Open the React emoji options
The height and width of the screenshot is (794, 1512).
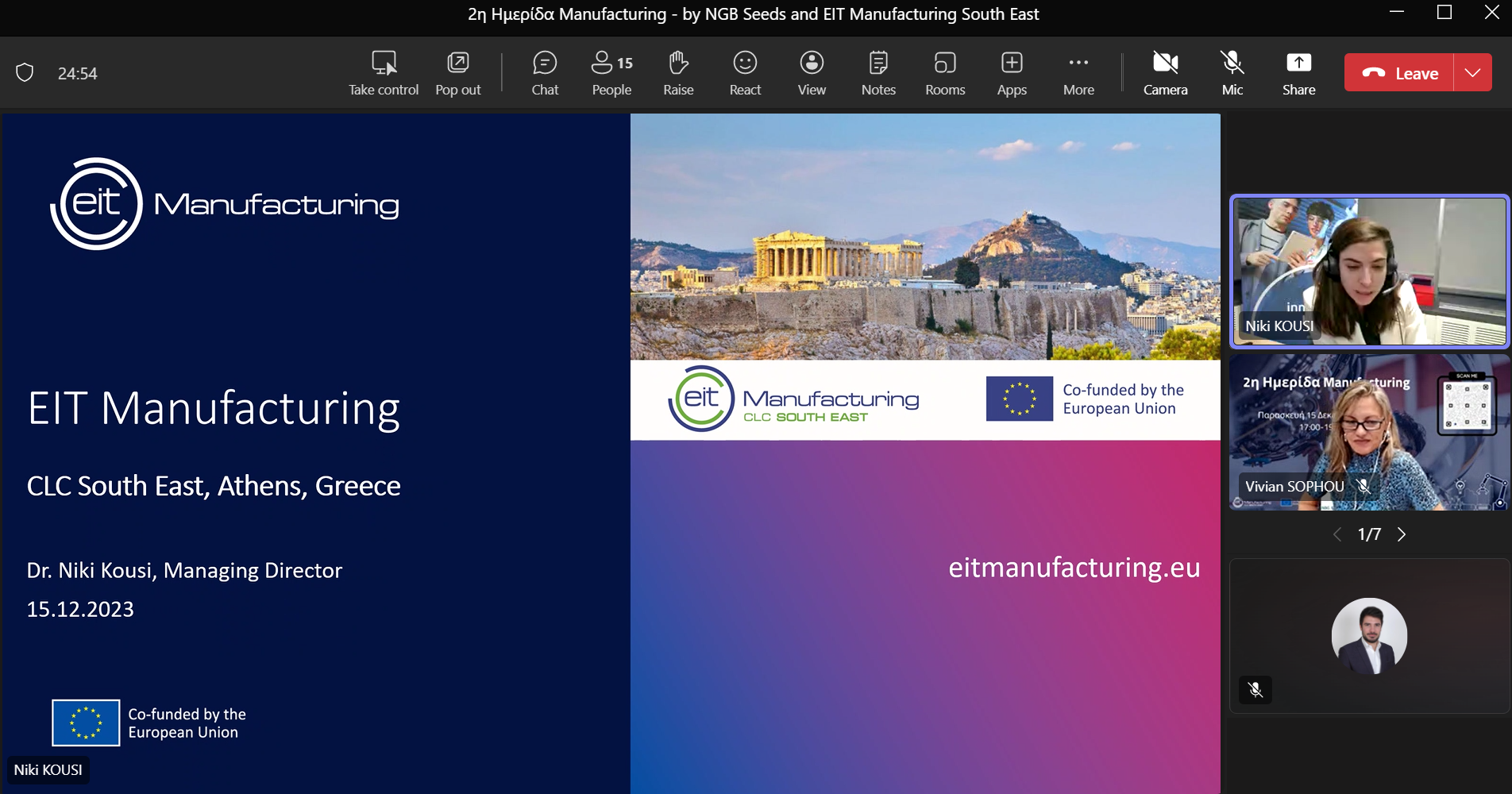pos(745,73)
